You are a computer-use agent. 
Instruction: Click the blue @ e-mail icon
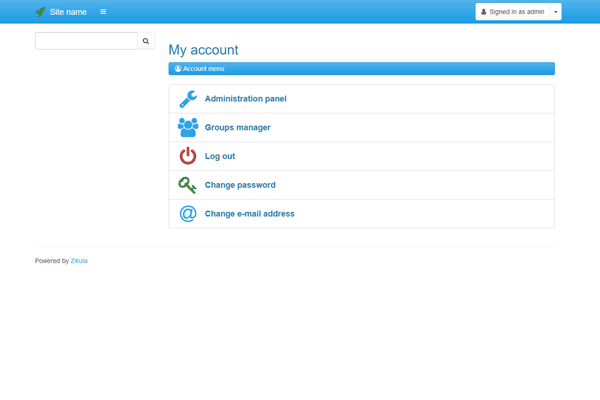tap(188, 214)
